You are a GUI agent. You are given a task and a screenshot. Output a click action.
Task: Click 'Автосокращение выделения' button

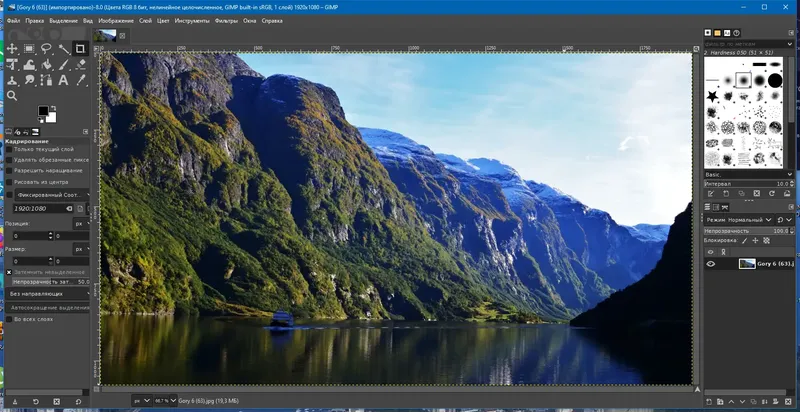[x=49, y=308]
